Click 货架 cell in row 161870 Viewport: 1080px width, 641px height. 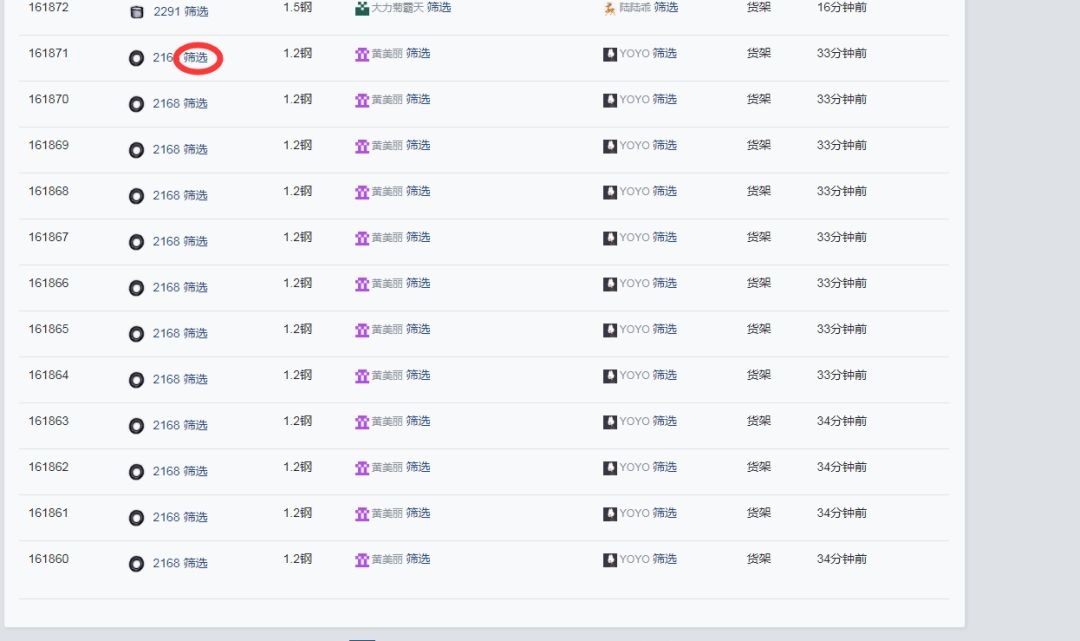(759, 99)
